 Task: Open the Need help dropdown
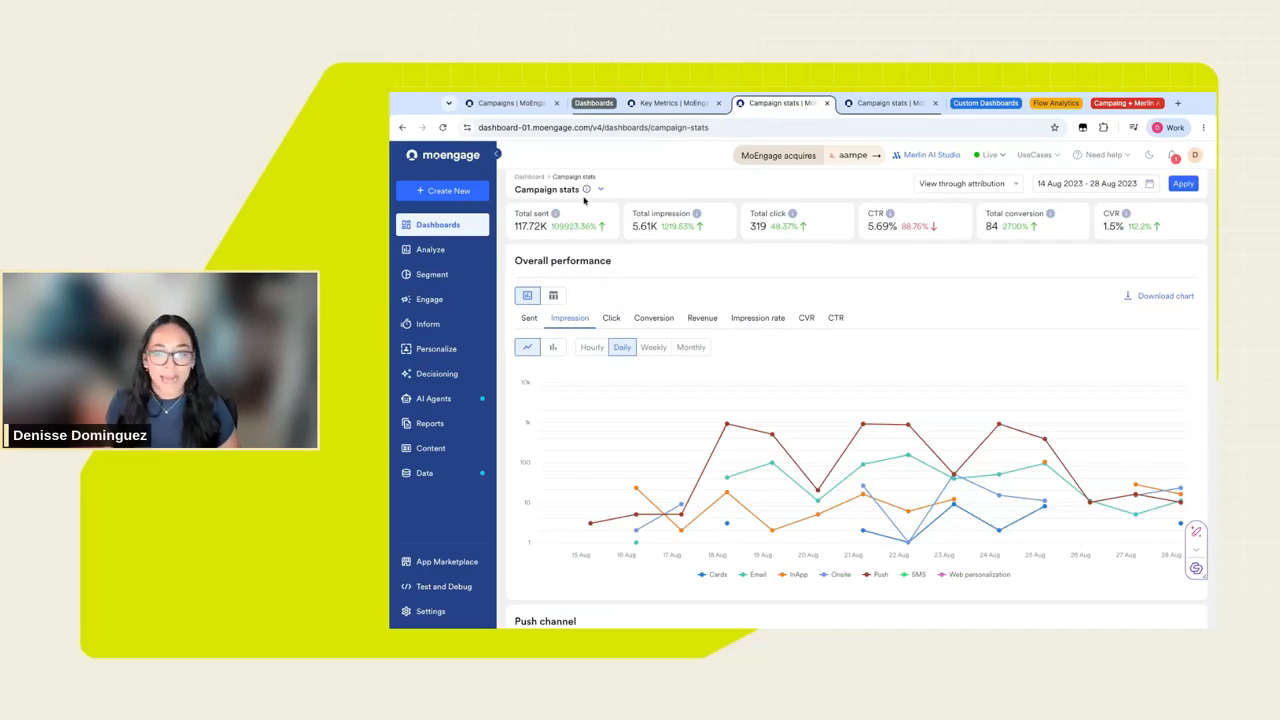(1102, 155)
